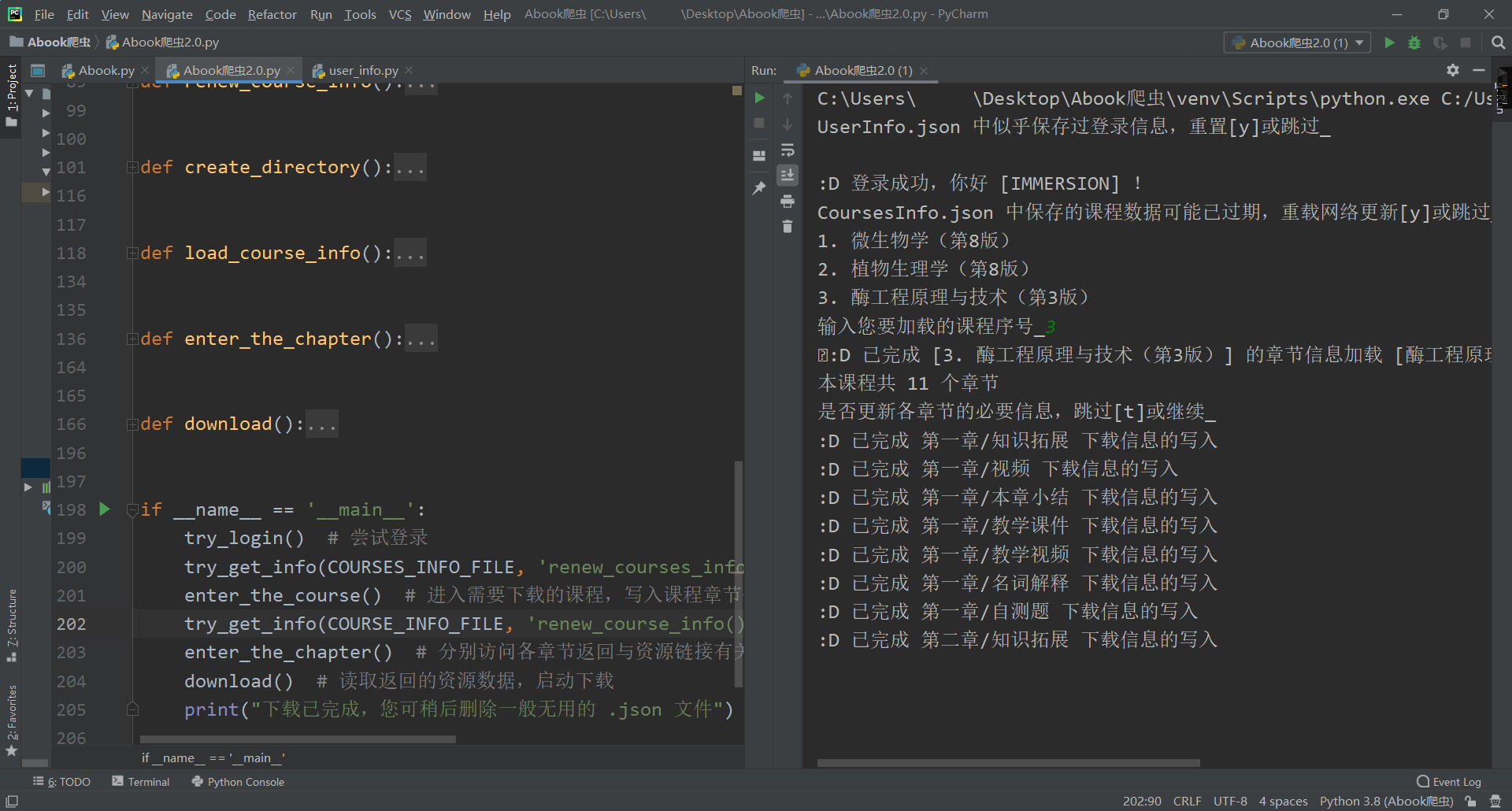Open Run panel settings gear
This screenshot has height=811, width=1512.
pos(1453,70)
